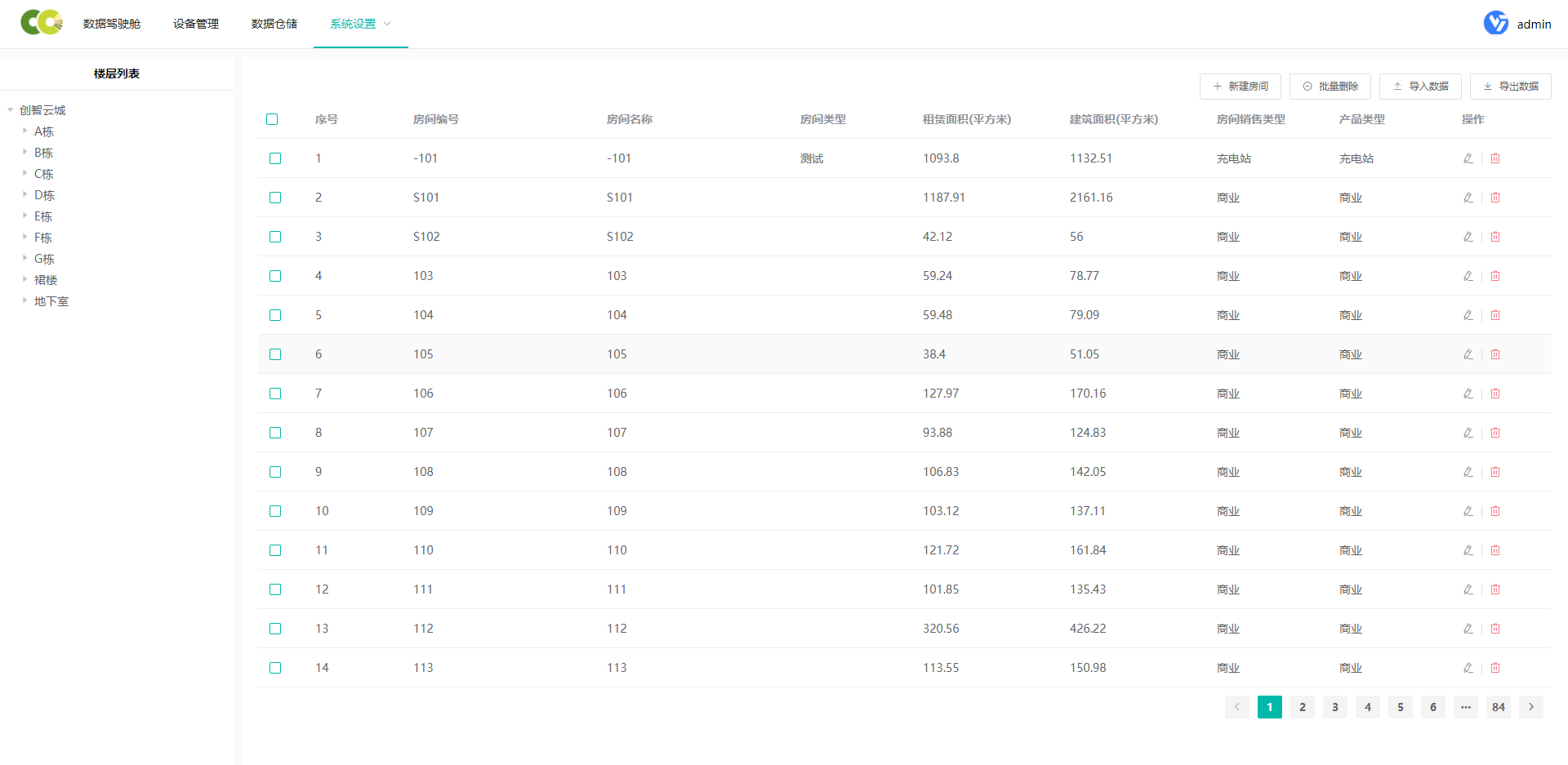Check the checkbox for row S102
The height and width of the screenshot is (765, 1568).
click(275, 237)
